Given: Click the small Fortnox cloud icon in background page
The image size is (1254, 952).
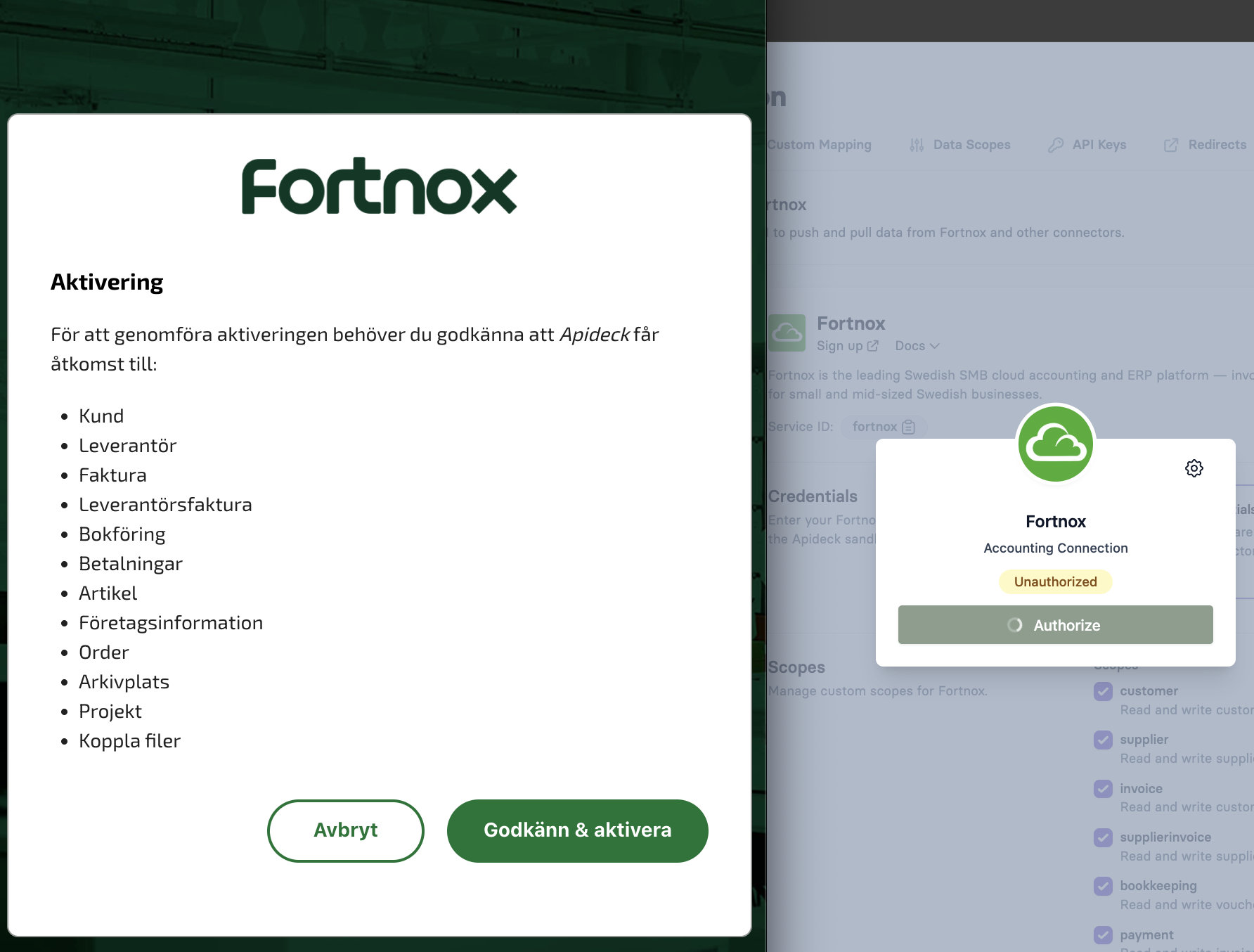Looking at the screenshot, I should (787, 333).
